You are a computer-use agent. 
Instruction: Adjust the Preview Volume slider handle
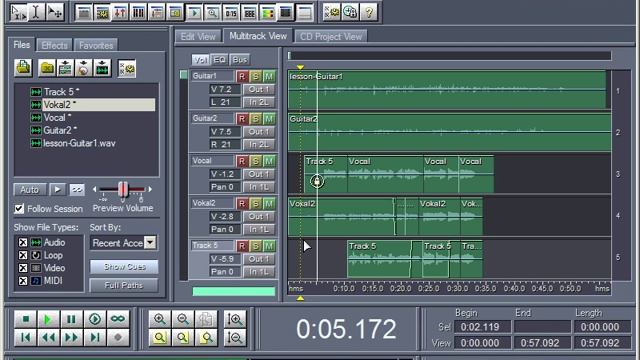[123, 189]
